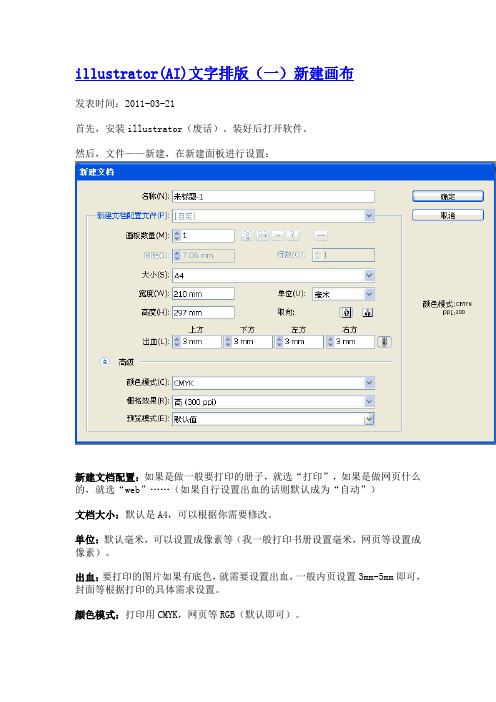Select the grid by column artboard arrangement icon
496x702 pixels.
(x=263, y=235)
